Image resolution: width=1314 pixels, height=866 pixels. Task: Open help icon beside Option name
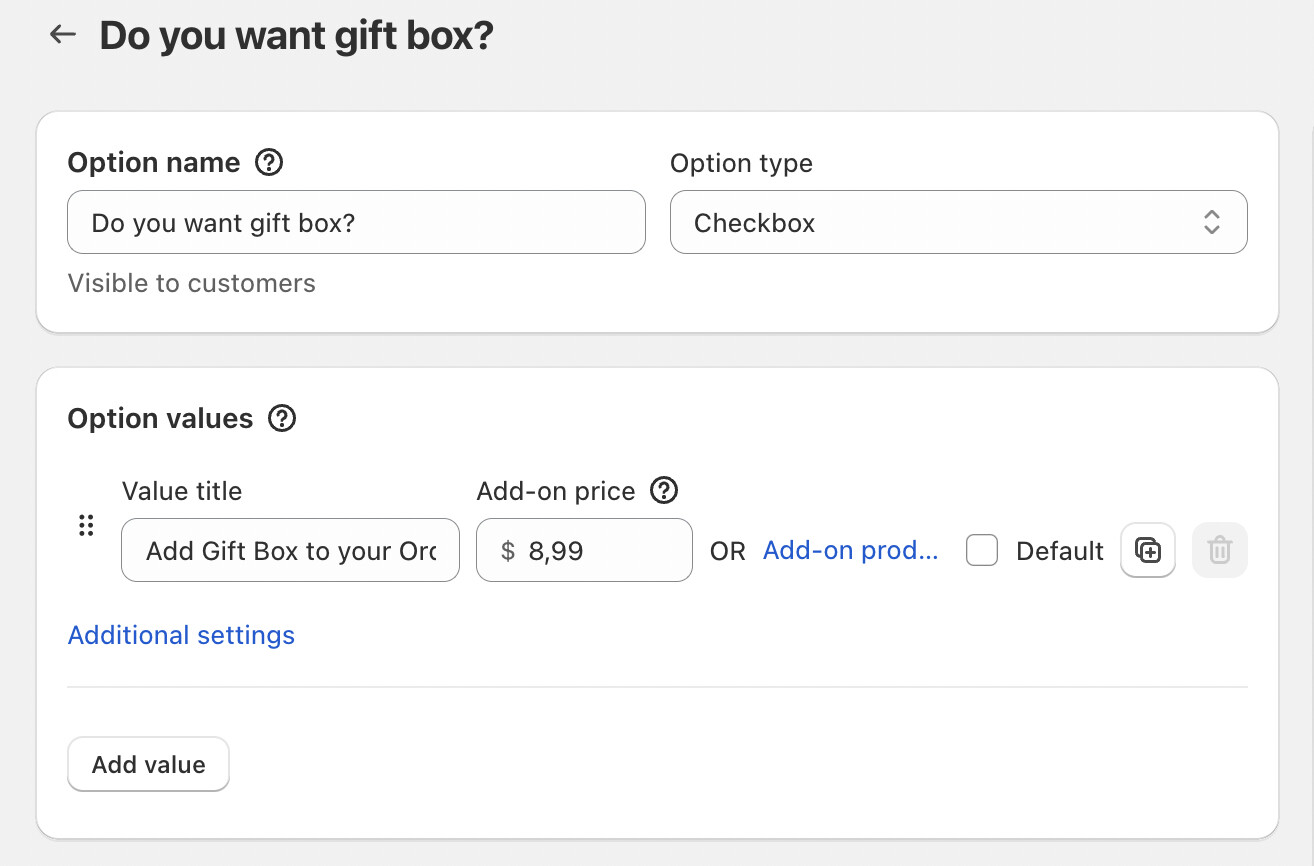pos(269,162)
